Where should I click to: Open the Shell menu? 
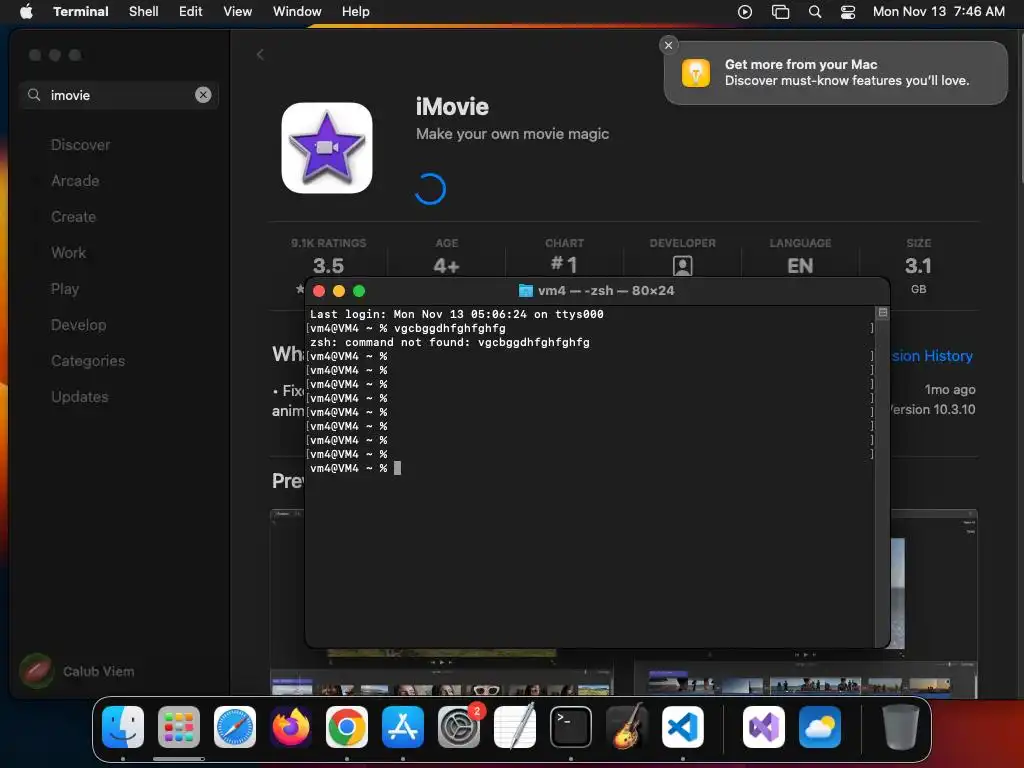tap(144, 11)
